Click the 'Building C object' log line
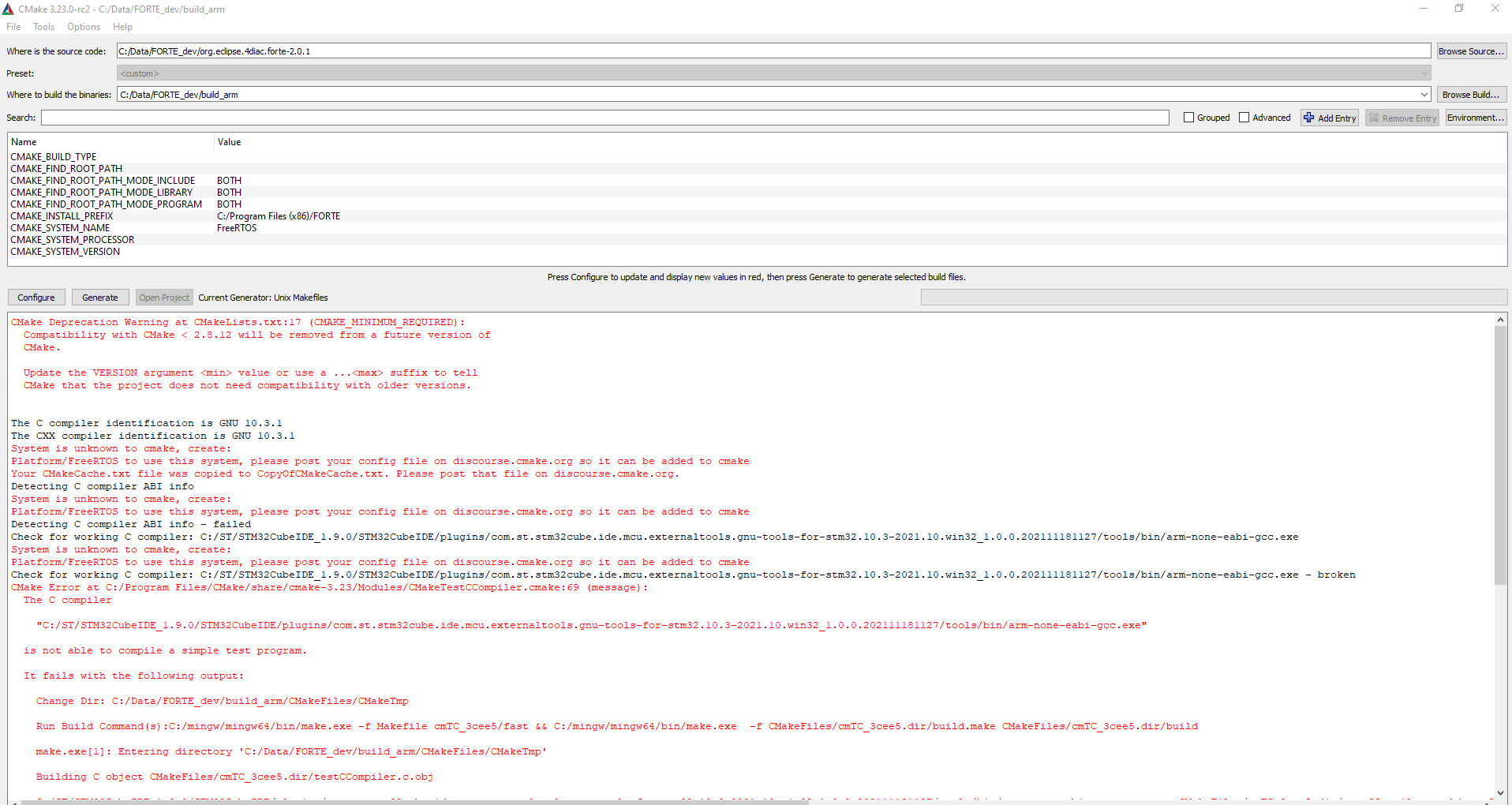1512x805 pixels. point(234,777)
